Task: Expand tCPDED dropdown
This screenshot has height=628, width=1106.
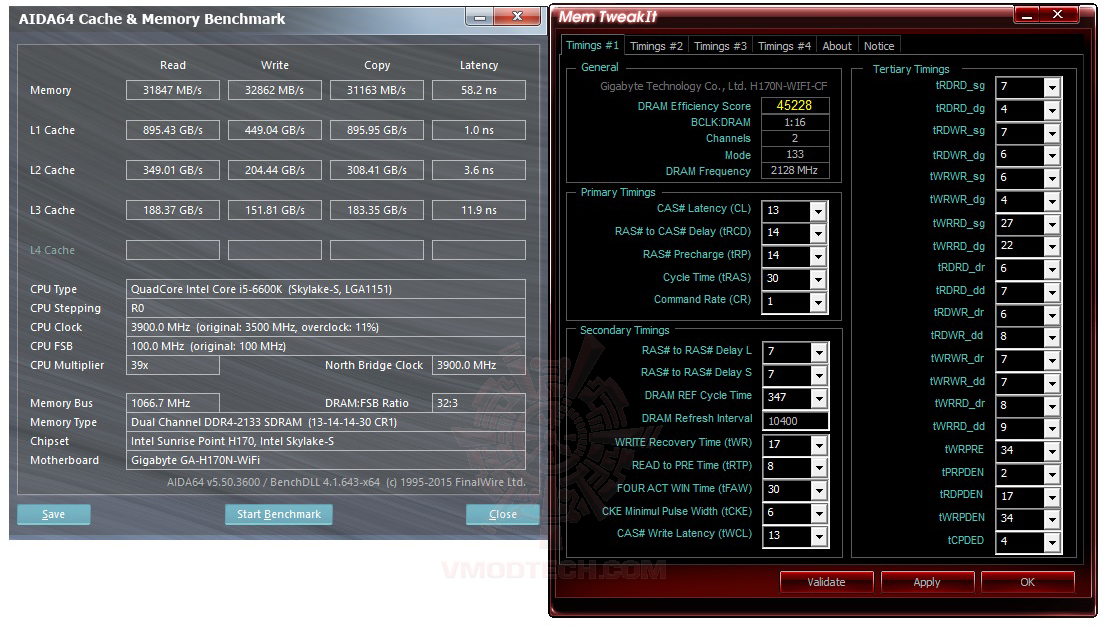Action: tap(1052, 543)
